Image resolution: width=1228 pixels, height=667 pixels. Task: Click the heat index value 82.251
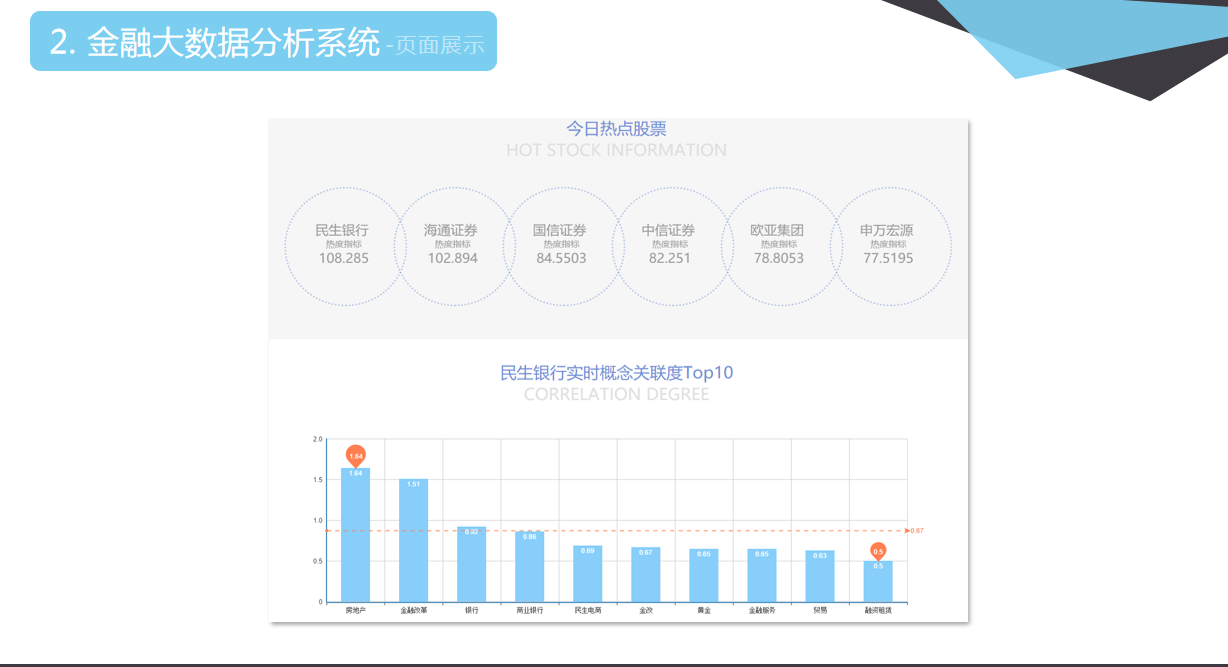670,258
